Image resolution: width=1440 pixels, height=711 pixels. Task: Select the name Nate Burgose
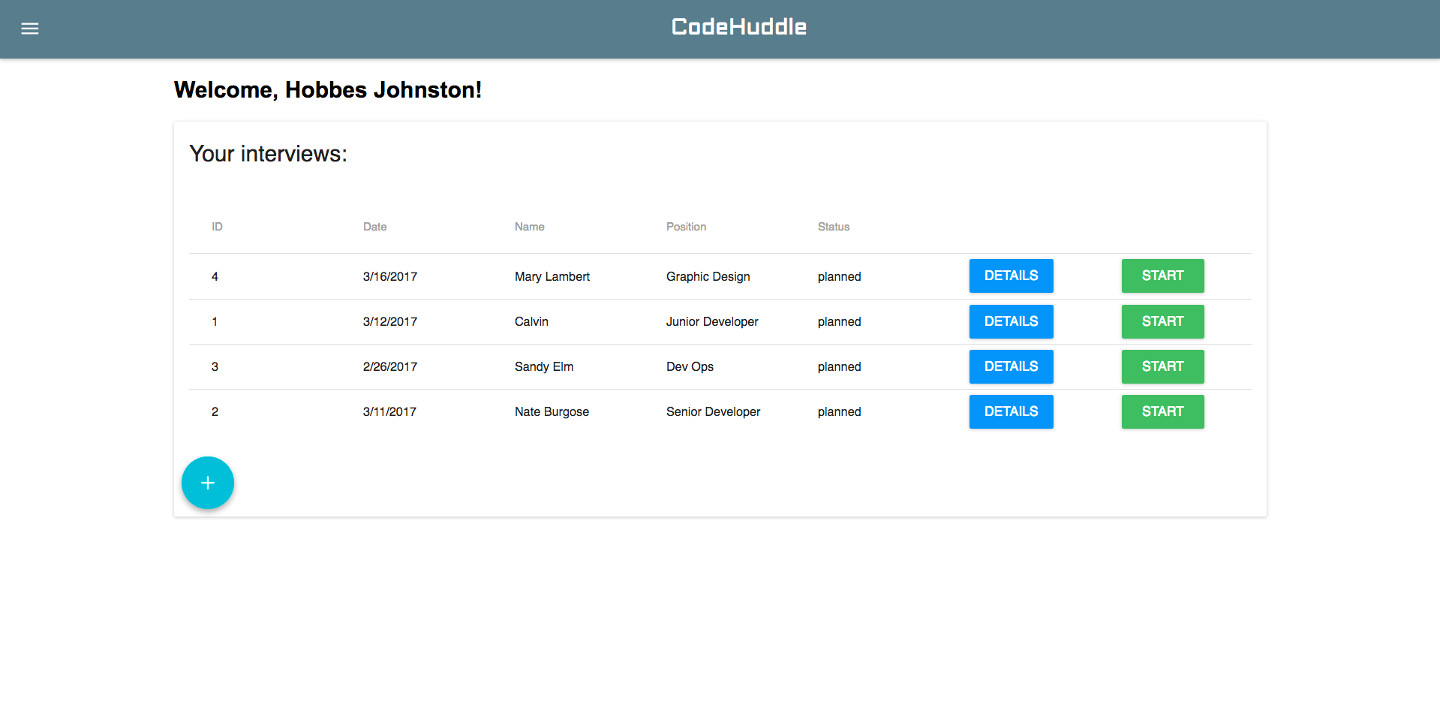552,412
